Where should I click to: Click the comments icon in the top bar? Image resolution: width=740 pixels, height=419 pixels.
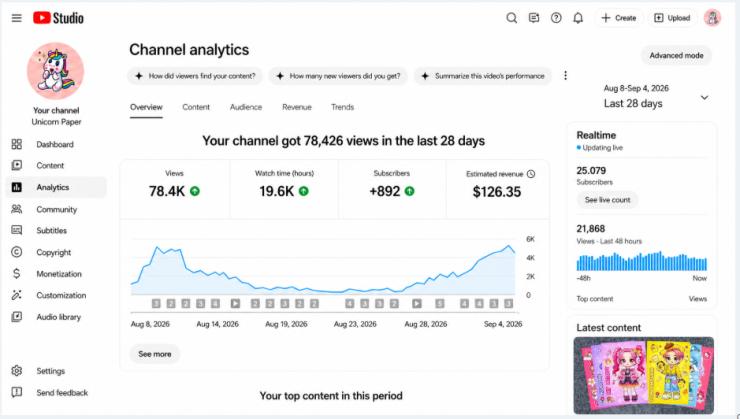pos(534,18)
